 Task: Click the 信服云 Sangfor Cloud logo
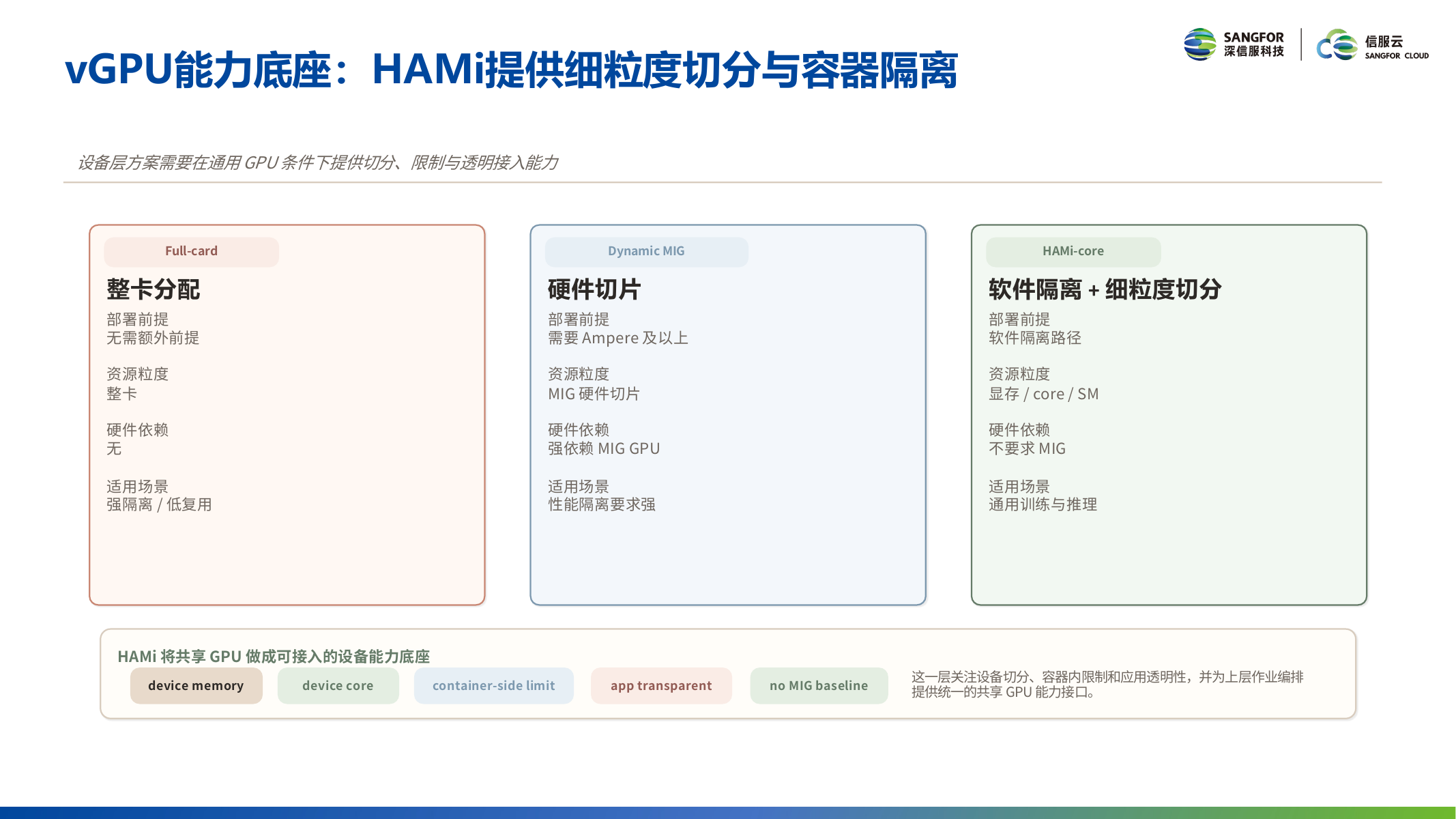[1372, 45]
